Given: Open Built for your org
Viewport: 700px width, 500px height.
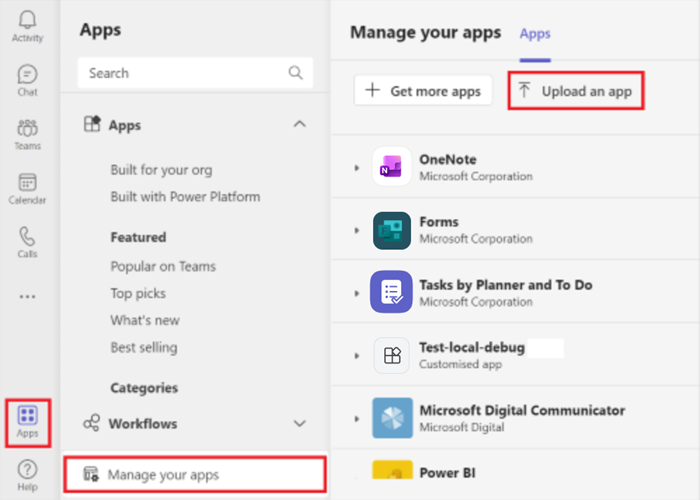Looking at the screenshot, I should coord(161,170).
